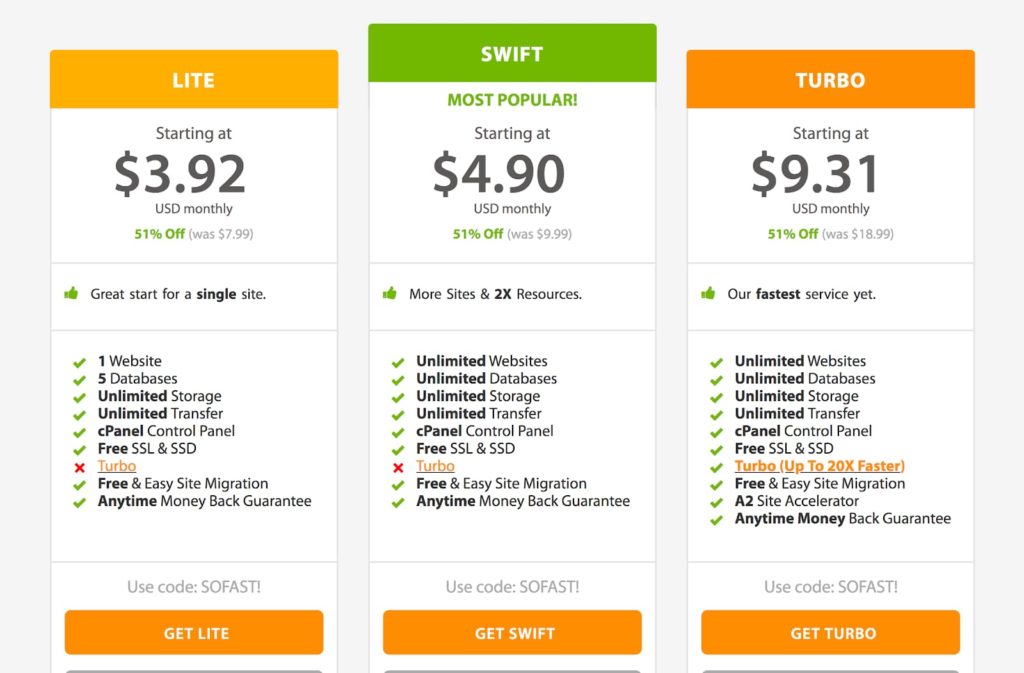Click the red X beside Lite plan Turbo
The height and width of the screenshot is (673, 1024).
coord(80,467)
